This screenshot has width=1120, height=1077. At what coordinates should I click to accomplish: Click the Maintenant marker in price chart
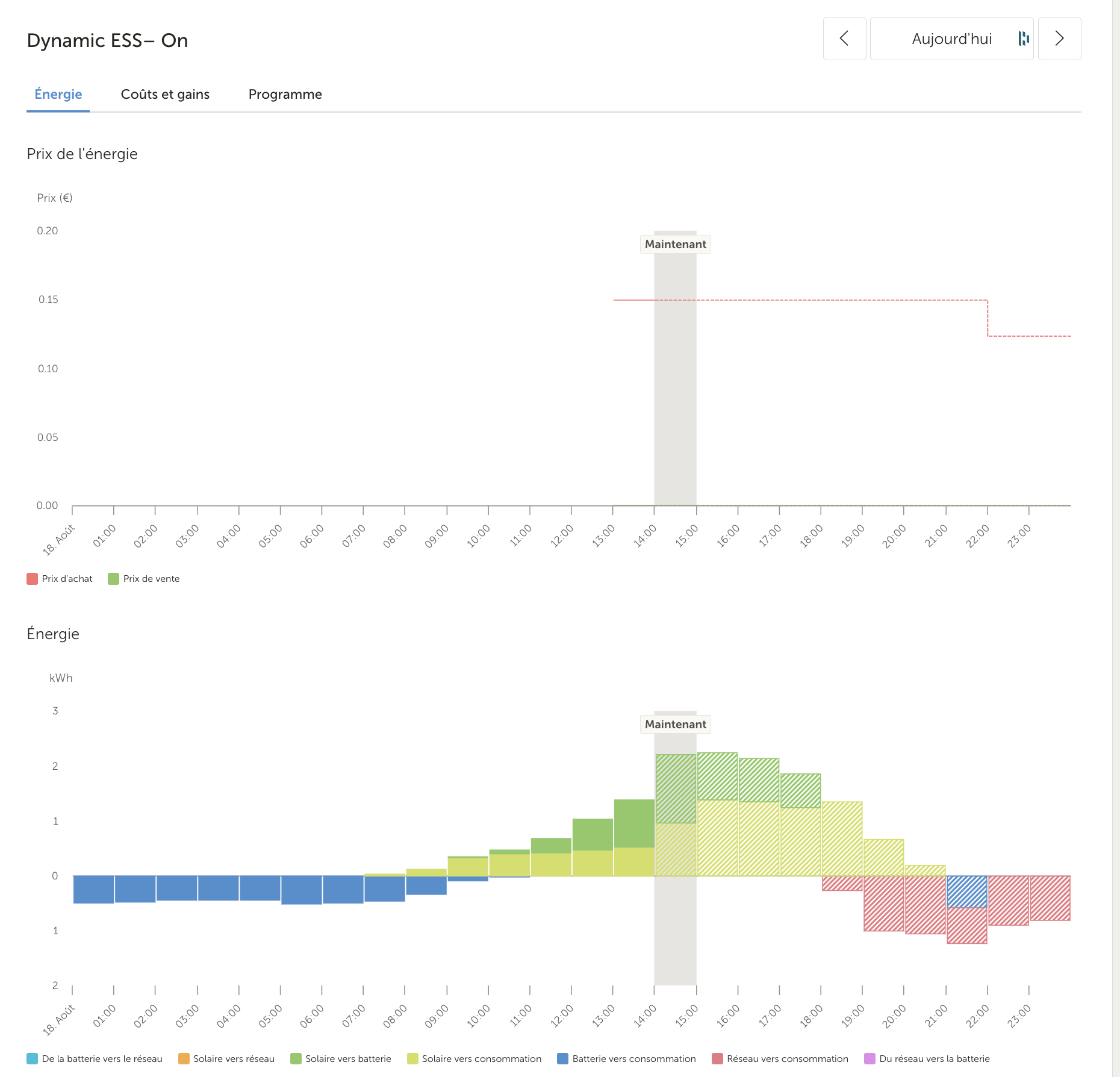675,245
